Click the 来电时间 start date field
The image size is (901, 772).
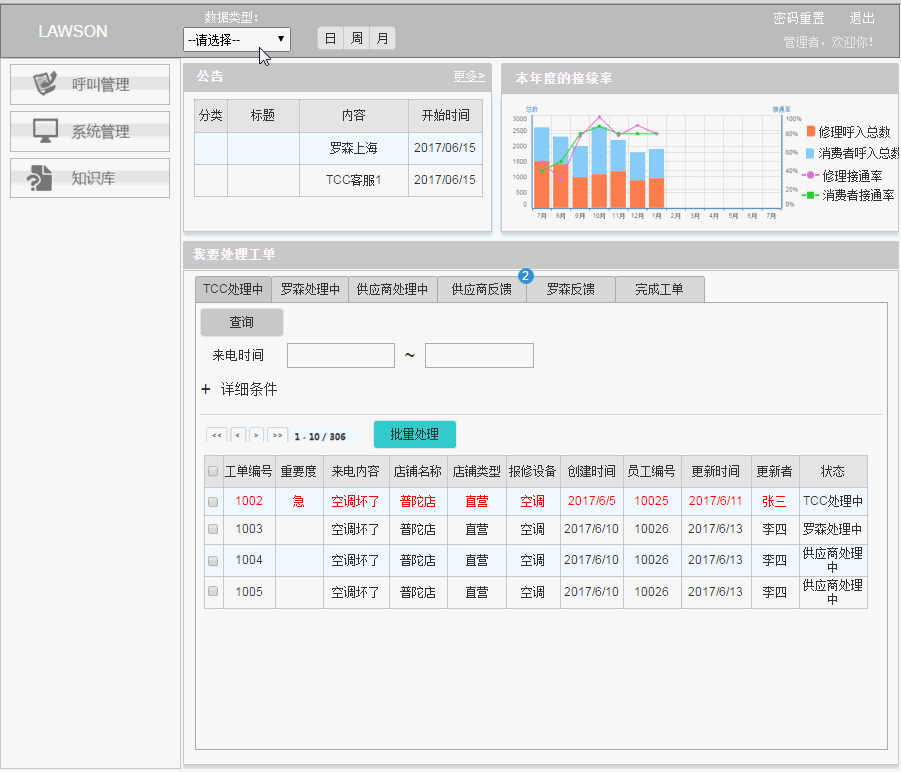[341, 356]
